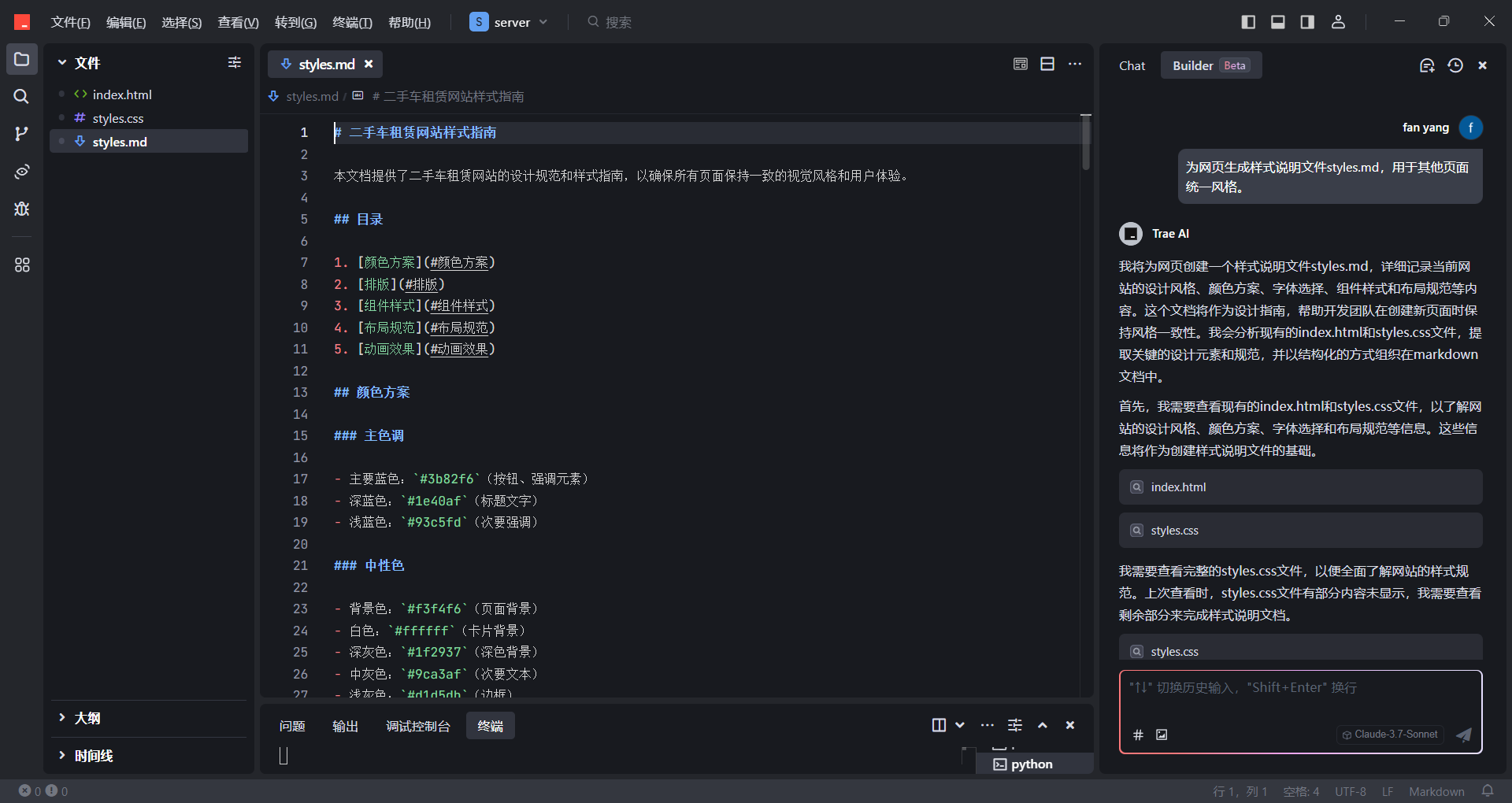1512x803 pixels.
Task: Send the chat message
Action: pos(1464,735)
